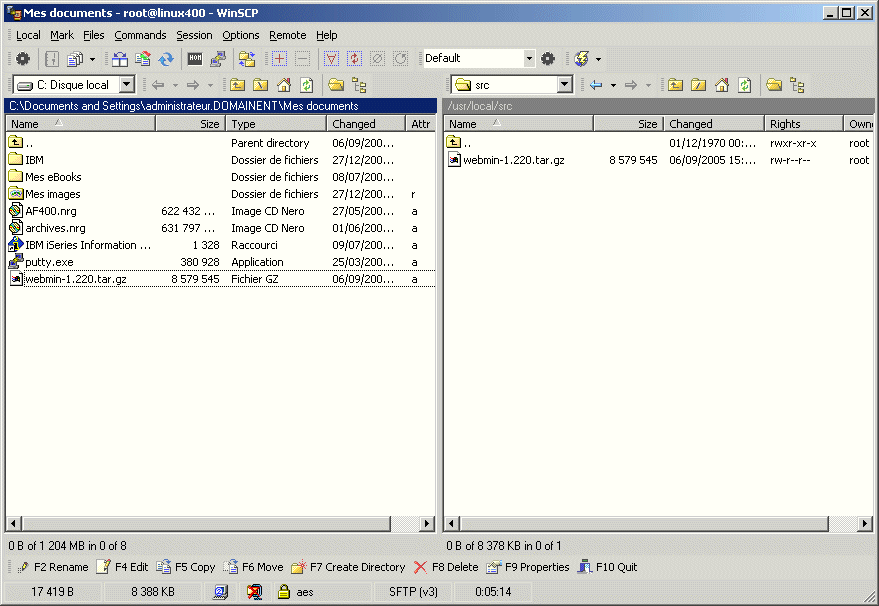This screenshot has height=606, width=879.
Task: Click F4 Edit button
Action: 122,567
